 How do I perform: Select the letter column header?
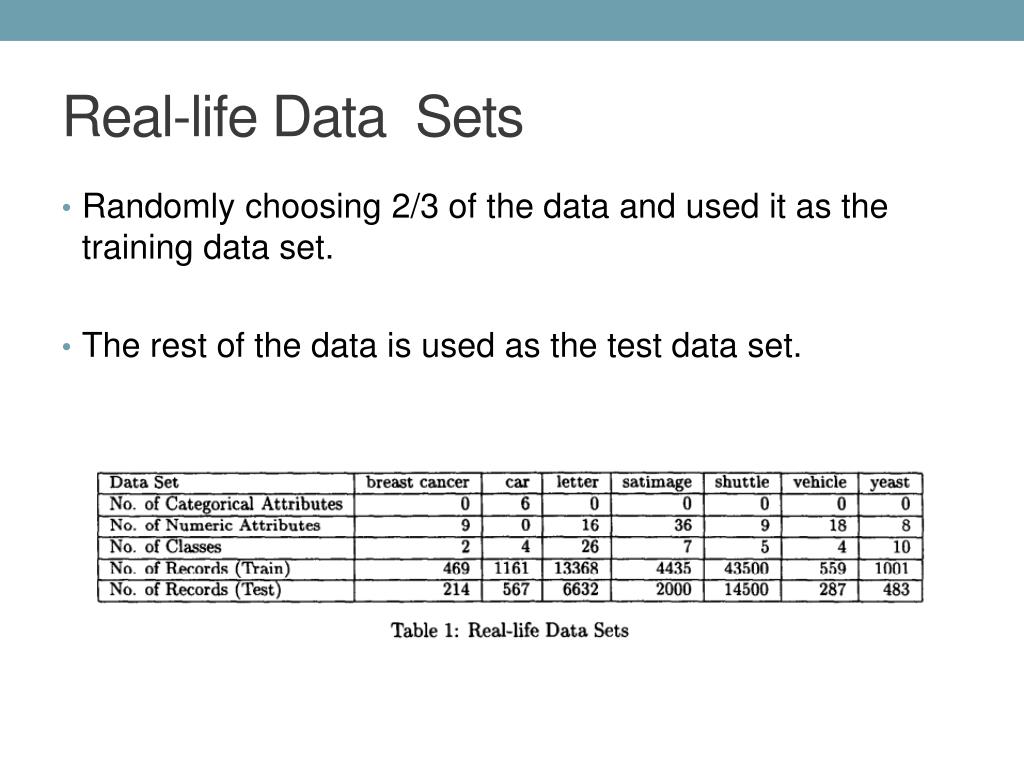pyautogui.click(x=577, y=482)
